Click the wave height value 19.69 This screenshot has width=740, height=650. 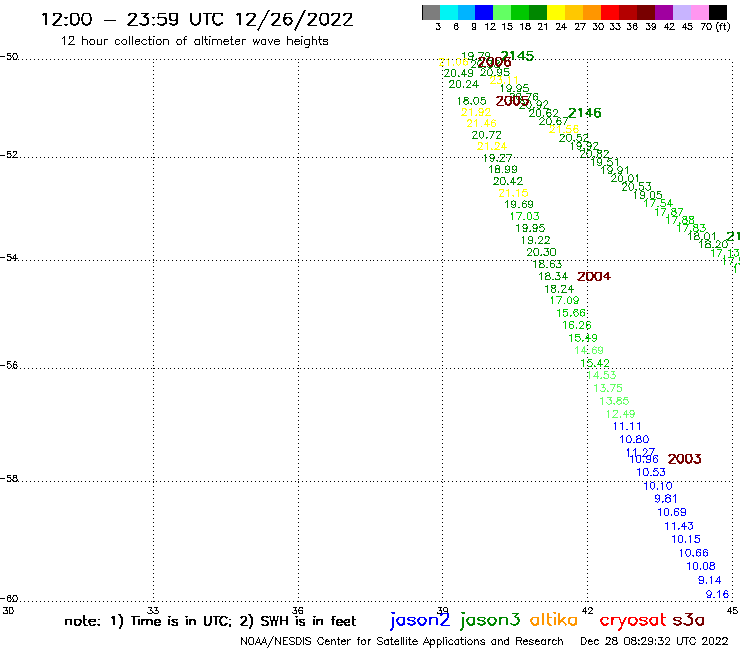519,204
